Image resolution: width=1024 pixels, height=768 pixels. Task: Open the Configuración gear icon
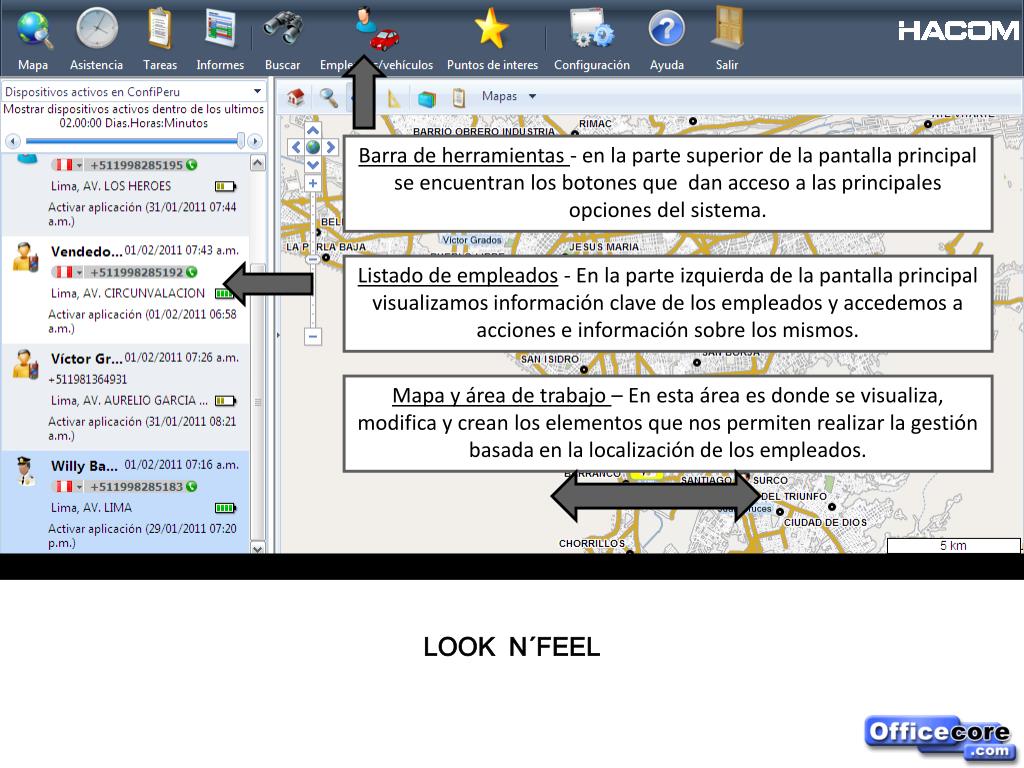pyautogui.click(x=592, y=29)
